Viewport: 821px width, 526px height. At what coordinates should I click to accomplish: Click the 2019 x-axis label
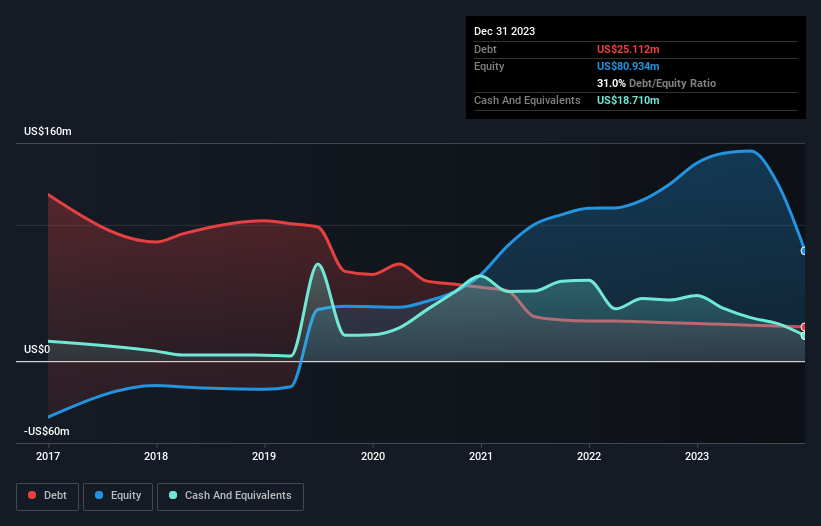pos(264,456)
